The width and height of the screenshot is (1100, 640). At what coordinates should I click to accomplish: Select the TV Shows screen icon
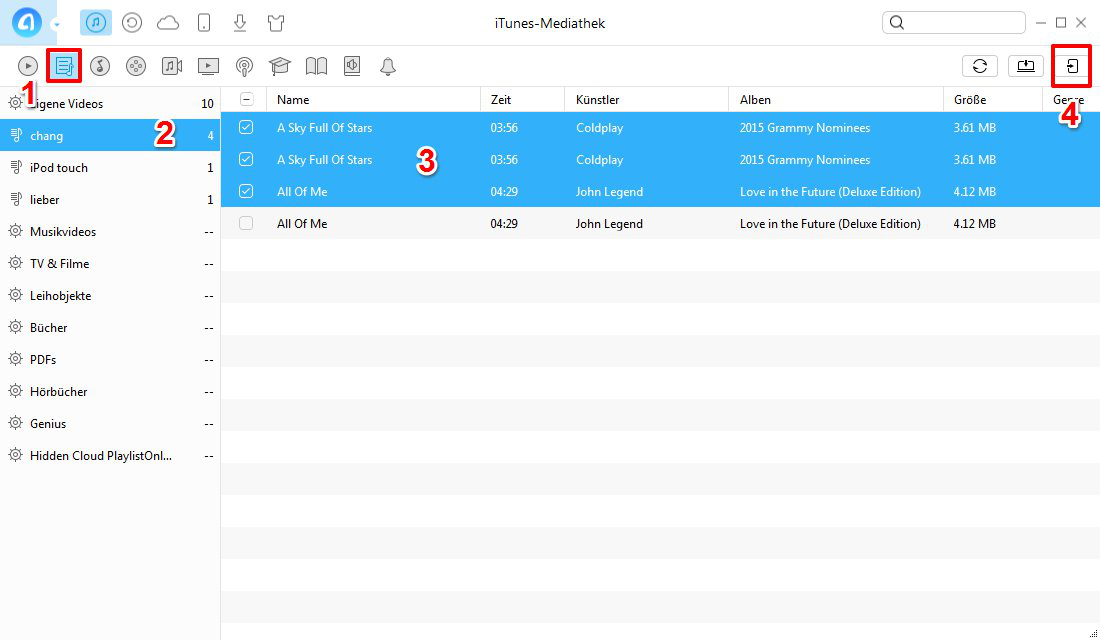(208, 66)
